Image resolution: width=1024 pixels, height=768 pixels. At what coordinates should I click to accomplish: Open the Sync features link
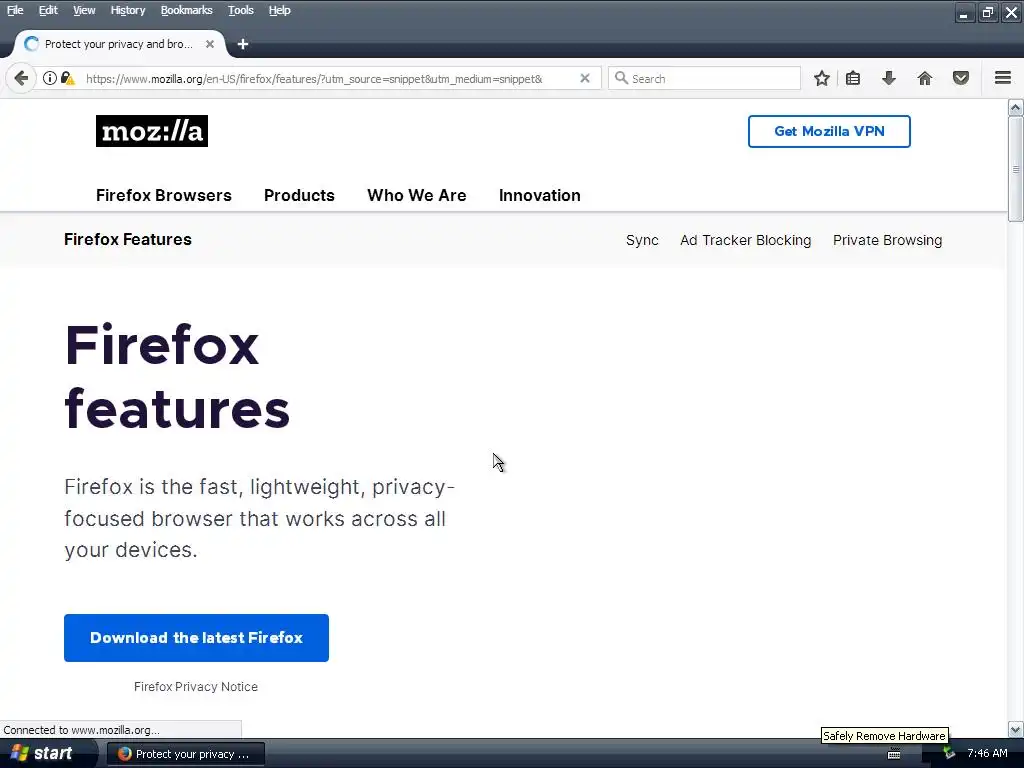pyautogui.click(x=642, y=240)
